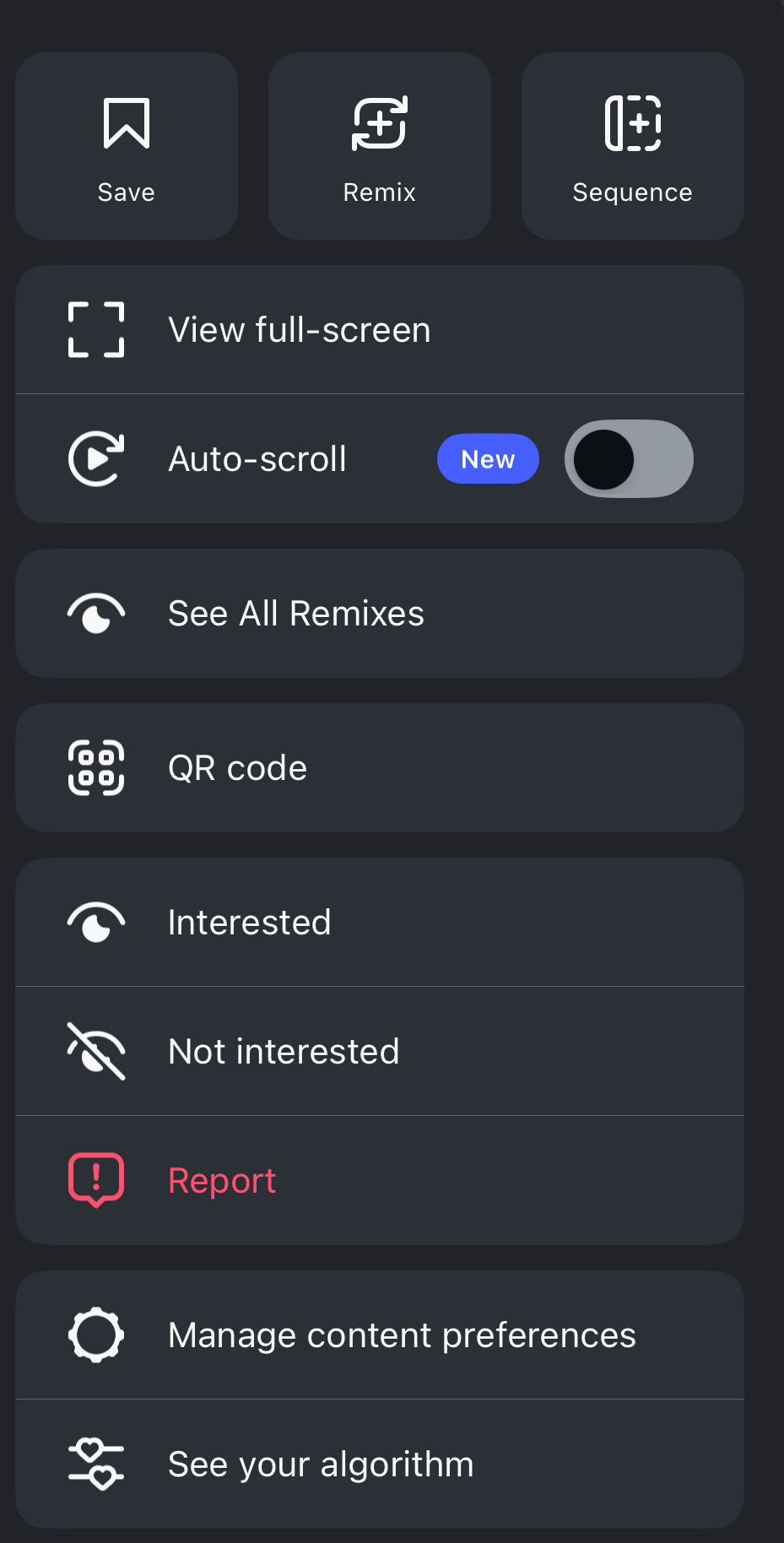Tap the Remix icon

380,123
